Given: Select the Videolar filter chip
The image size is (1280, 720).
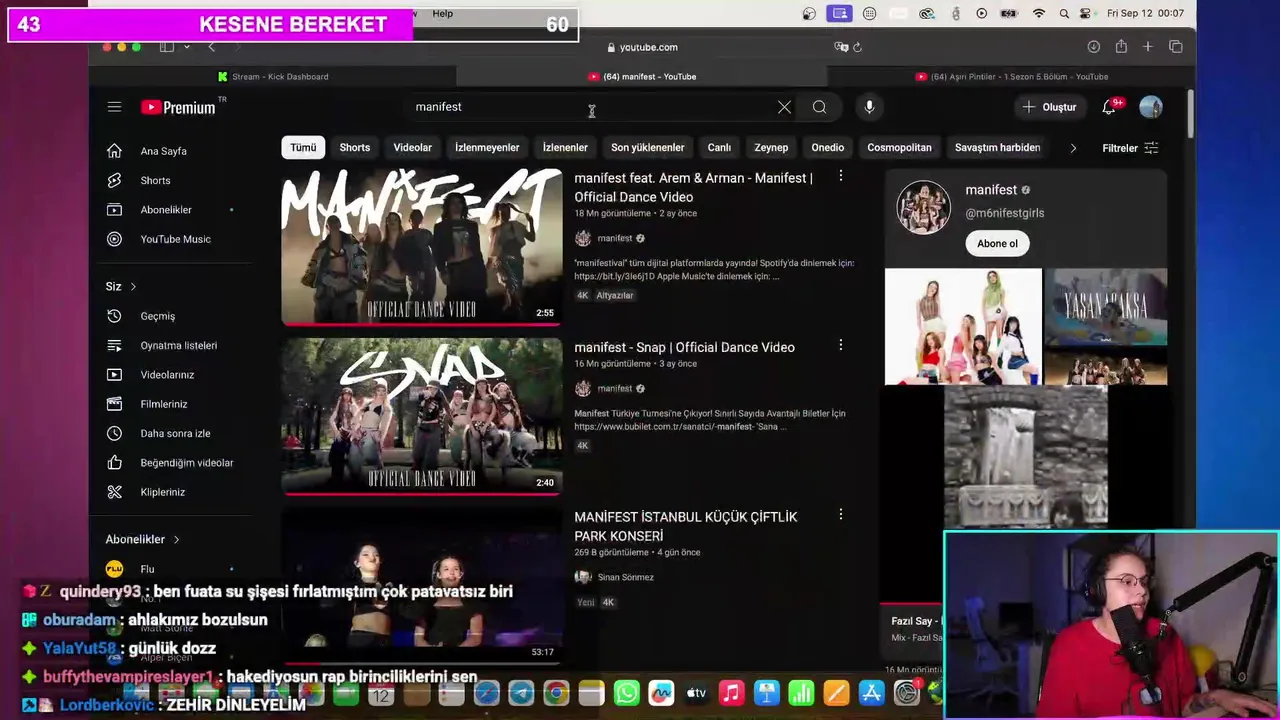Looking at the screenshot, I should tap(412, 148).
